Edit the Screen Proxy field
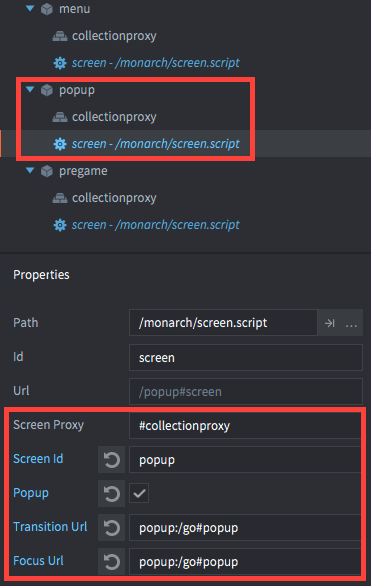371x586 pixels. click(x=245, y=426)
